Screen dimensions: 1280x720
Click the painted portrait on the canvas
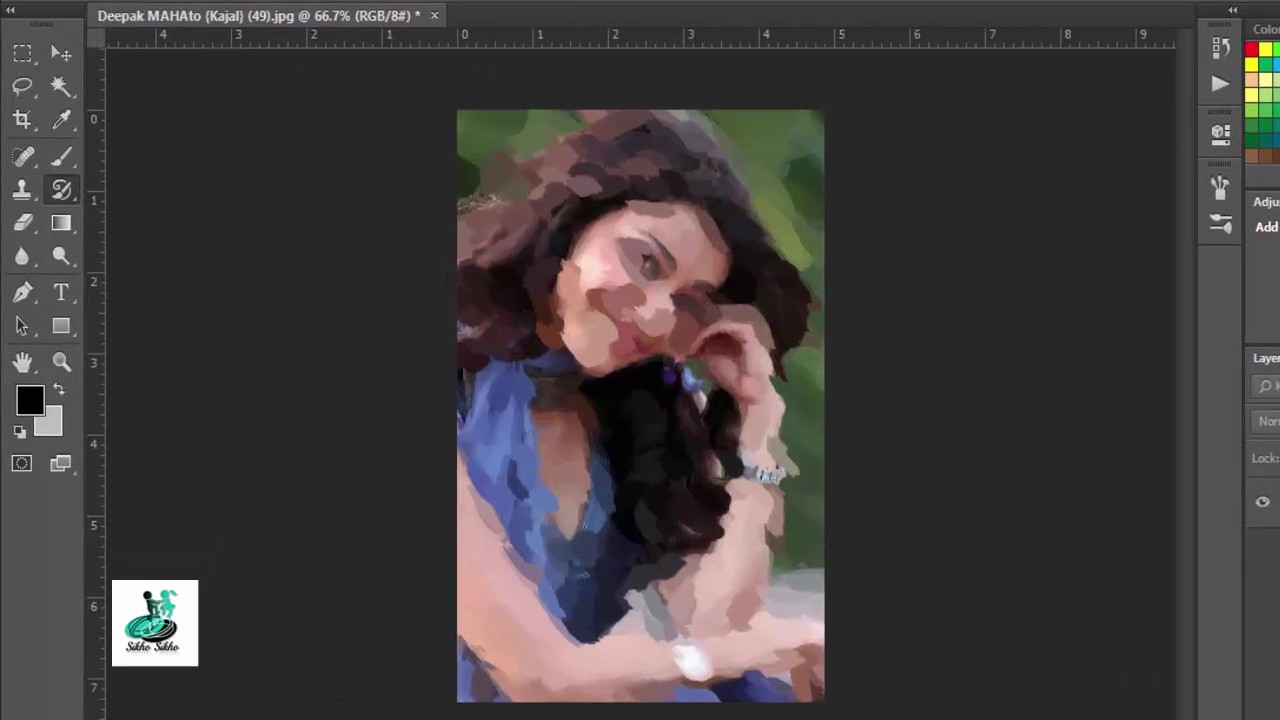pyautogui.click(x=640, y=406)
